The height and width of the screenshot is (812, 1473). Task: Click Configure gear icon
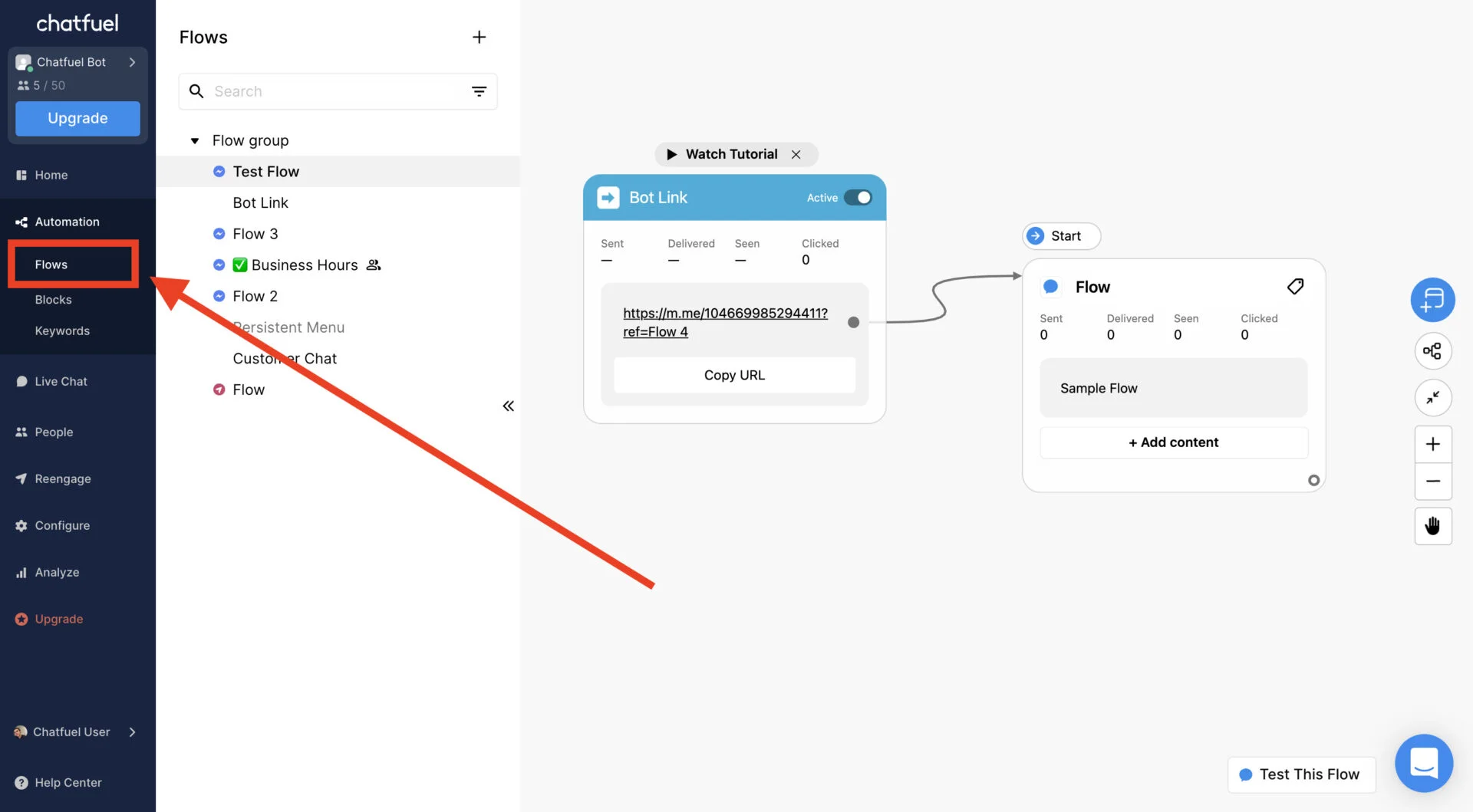pyautogui.click(x=21, y=526)
